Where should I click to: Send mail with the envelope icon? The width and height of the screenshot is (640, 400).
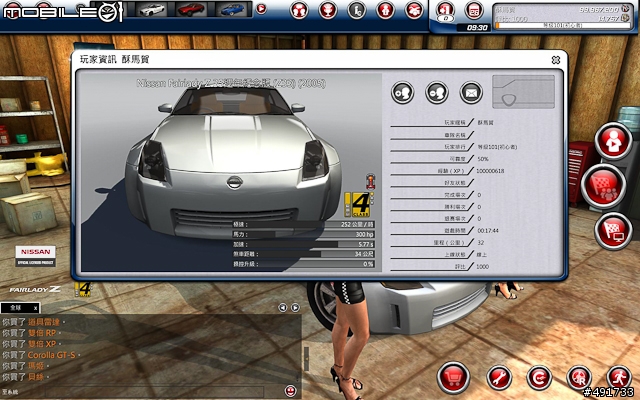coord(471,93)
